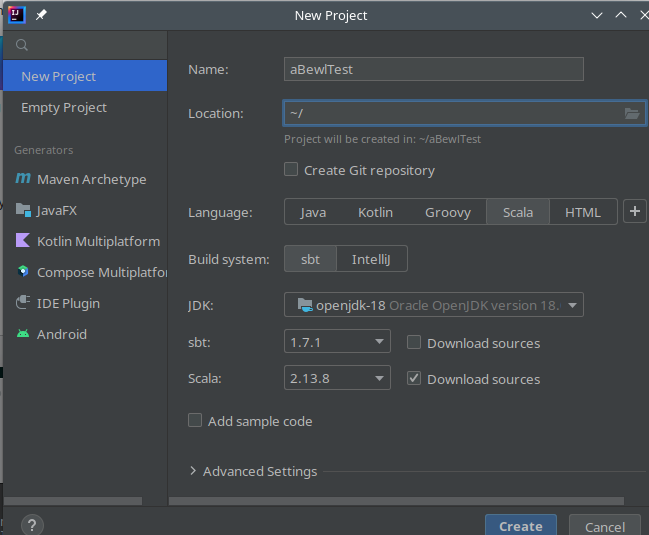Viewport: 649px width, 535px height.
Task: Click the Android robot icon
Action: 23,333
